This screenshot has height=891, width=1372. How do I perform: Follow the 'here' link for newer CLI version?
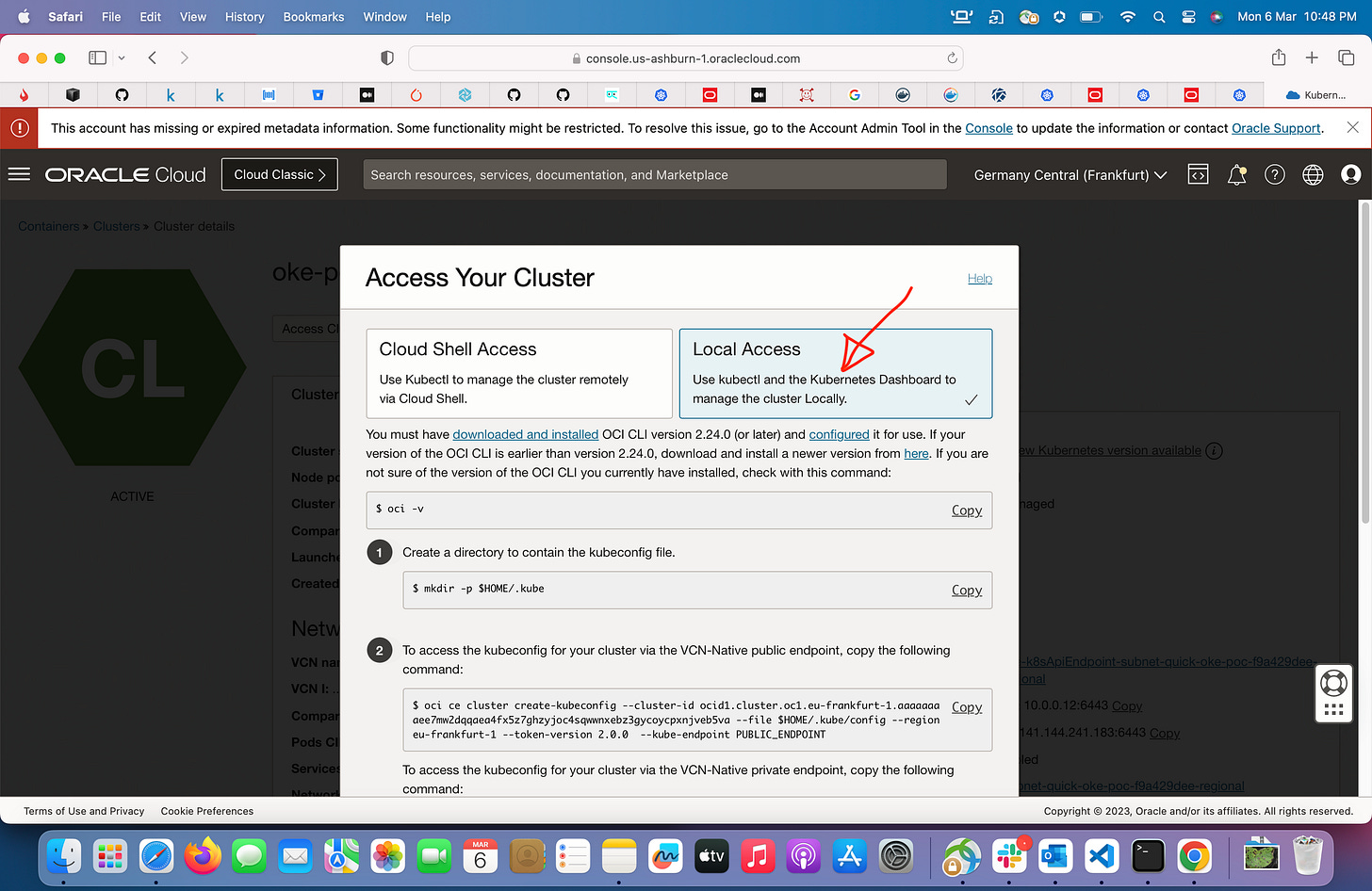(916, 453)
